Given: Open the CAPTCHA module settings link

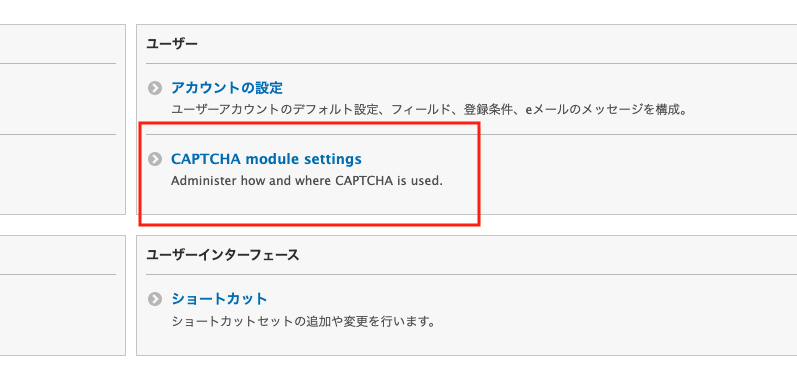Looking at the screenshot, I should coord(266,159).
